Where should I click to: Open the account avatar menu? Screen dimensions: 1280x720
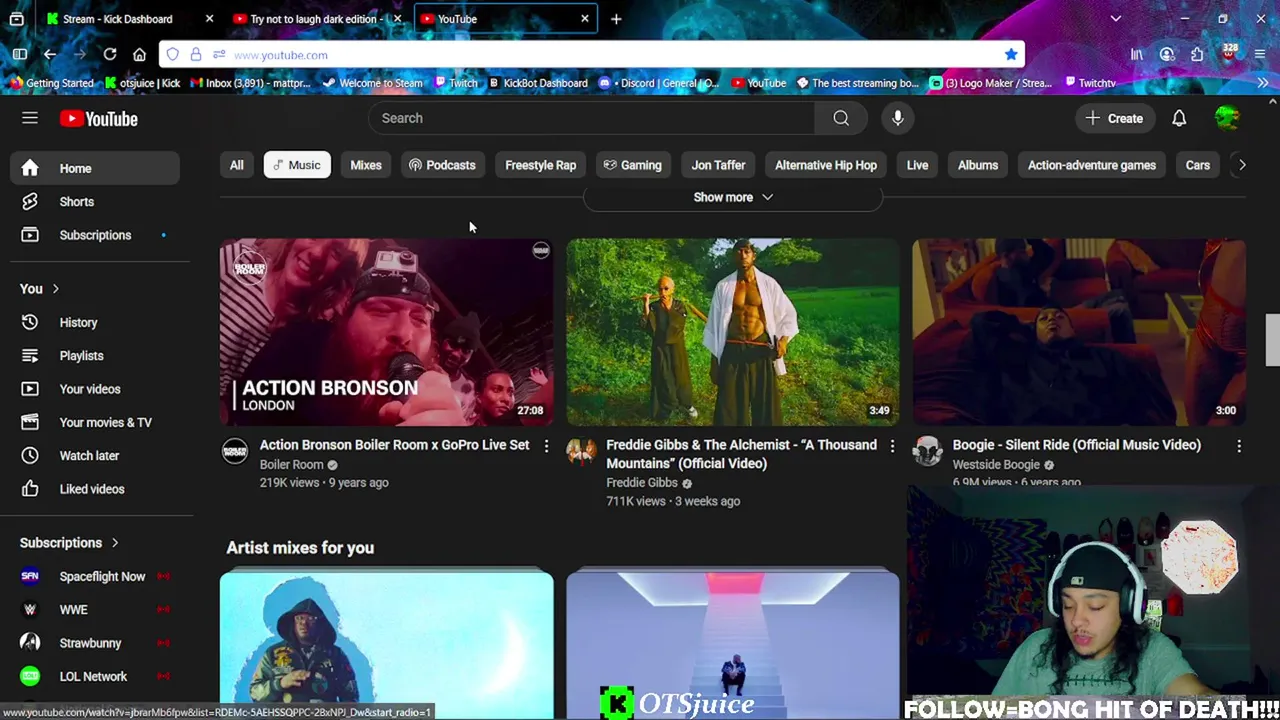point(1227,118)
